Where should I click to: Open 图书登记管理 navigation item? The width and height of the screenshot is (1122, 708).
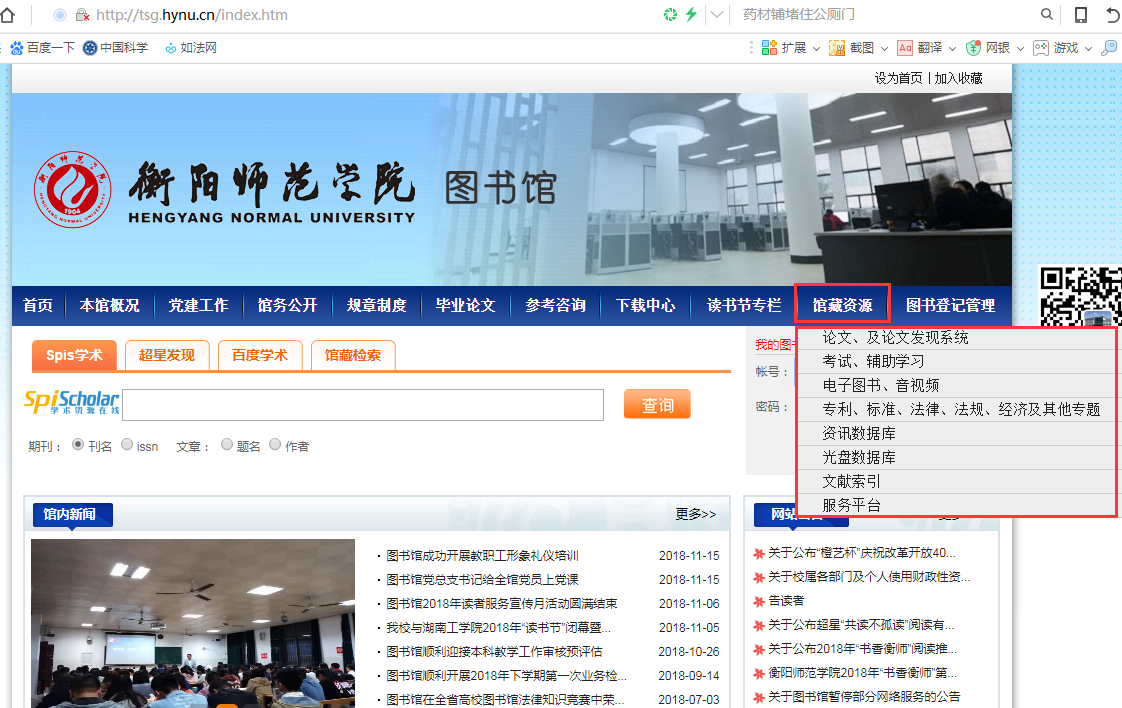[950, 306]
